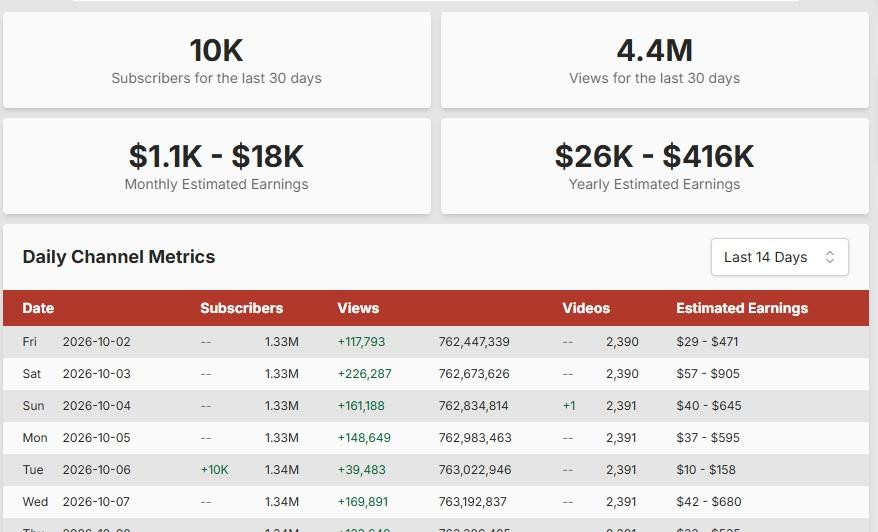Click the dropdown chevron arrows icon
The height and width of the screenshot is (532, 878).
830,257
